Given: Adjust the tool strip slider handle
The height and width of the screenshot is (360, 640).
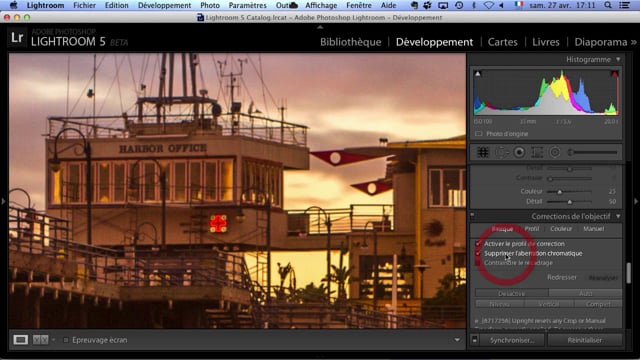Looking at the screenshot, I should [571, 153].
